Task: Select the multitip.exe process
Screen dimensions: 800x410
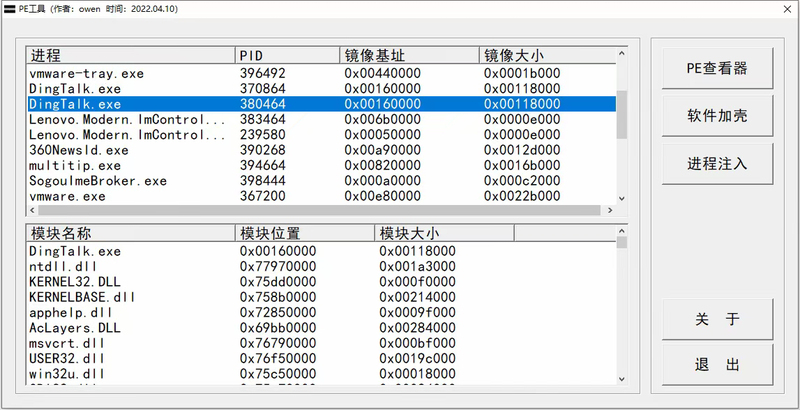Action: coord(321,165)
